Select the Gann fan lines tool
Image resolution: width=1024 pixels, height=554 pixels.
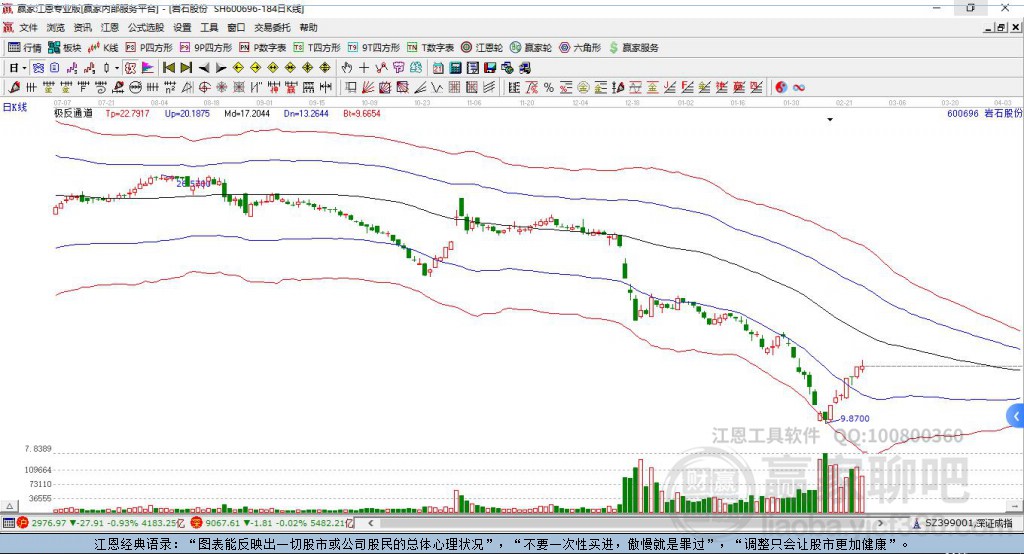pos(367,87)
